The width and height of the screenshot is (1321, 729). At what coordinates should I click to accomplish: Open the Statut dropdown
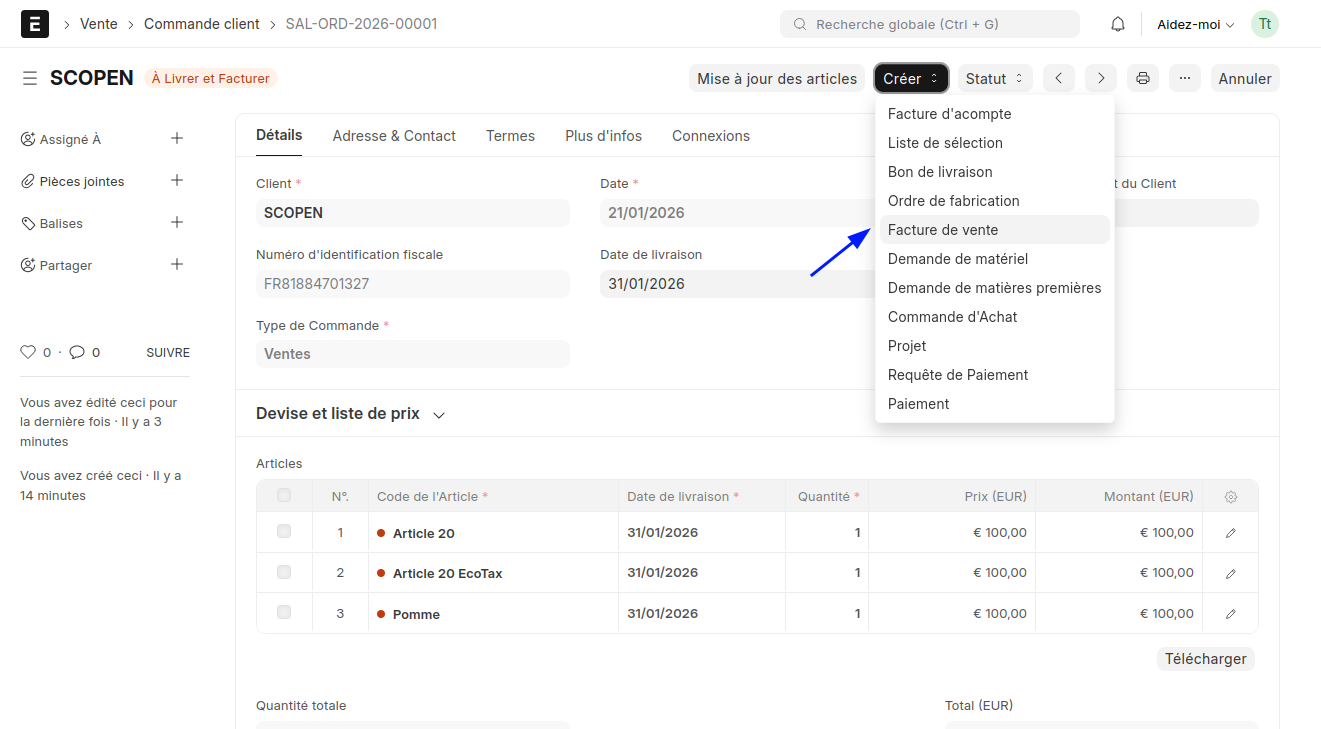[x=995, y=78]
